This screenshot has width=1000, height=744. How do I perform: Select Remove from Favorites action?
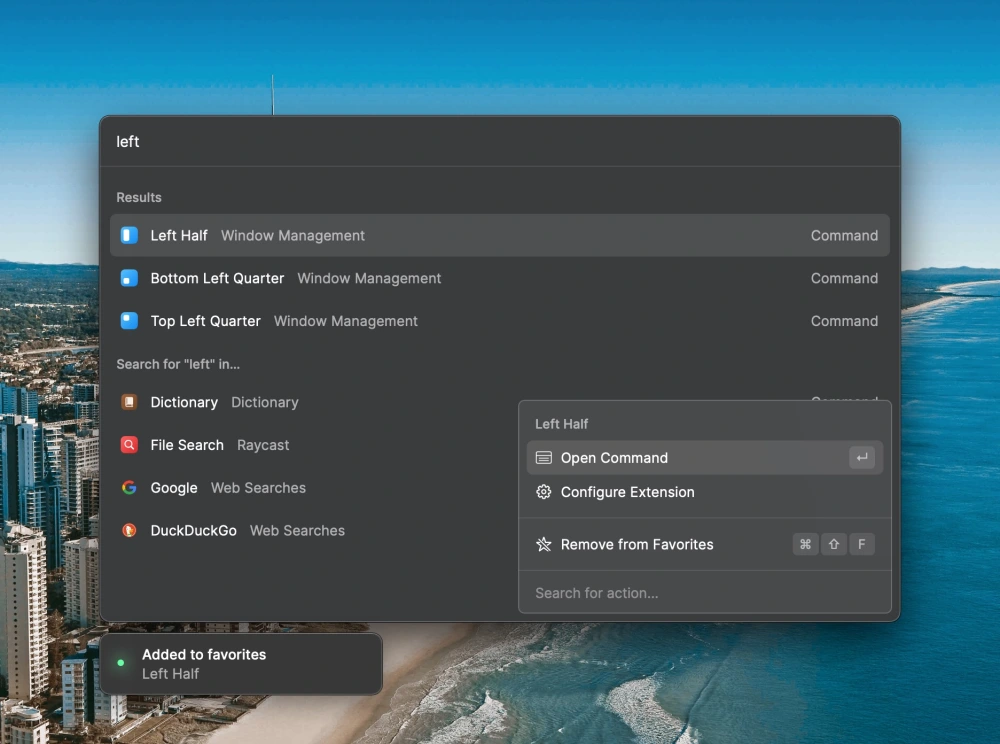point(704,544)
